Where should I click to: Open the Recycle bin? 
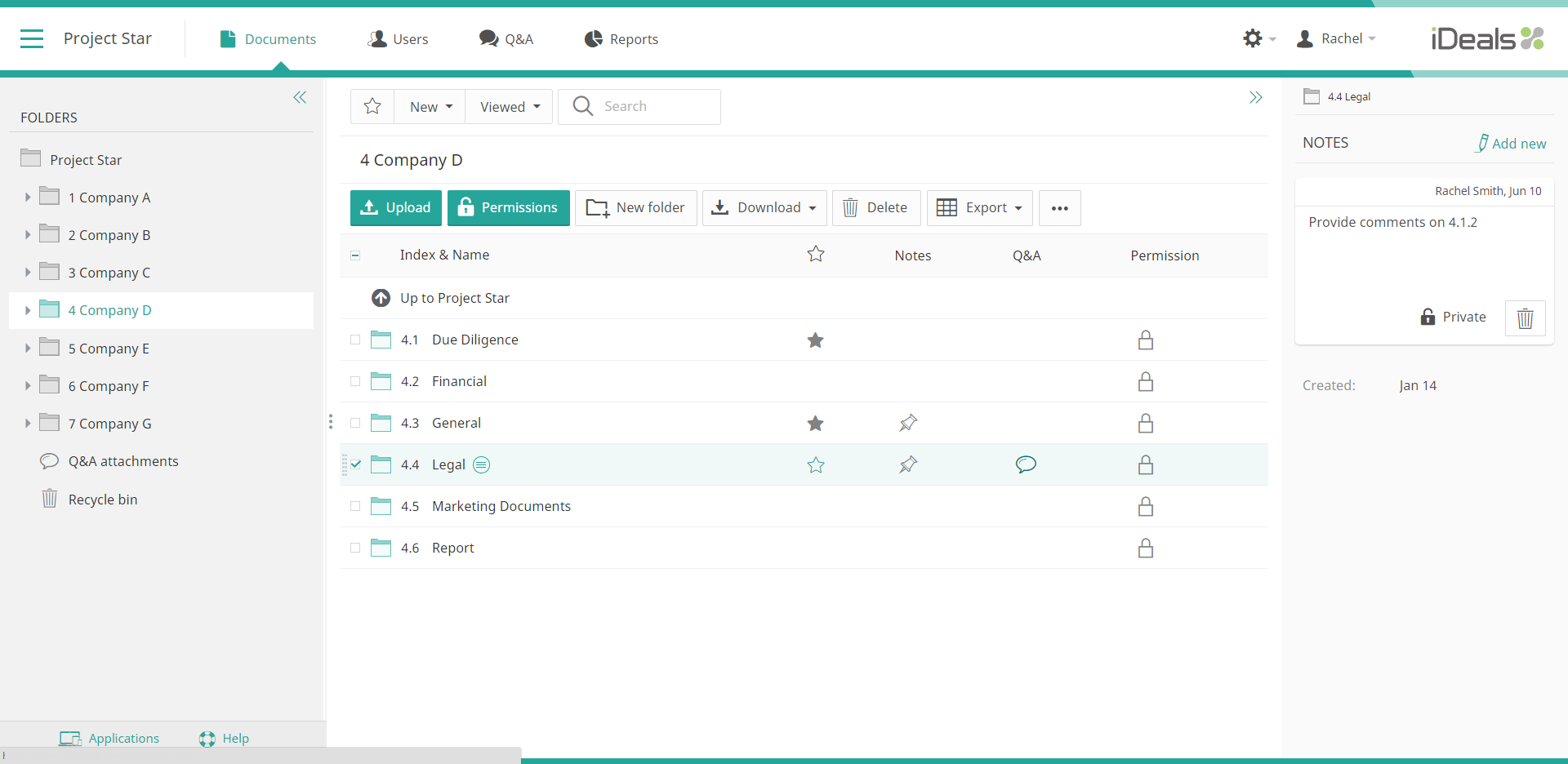(x=103, y=499)
